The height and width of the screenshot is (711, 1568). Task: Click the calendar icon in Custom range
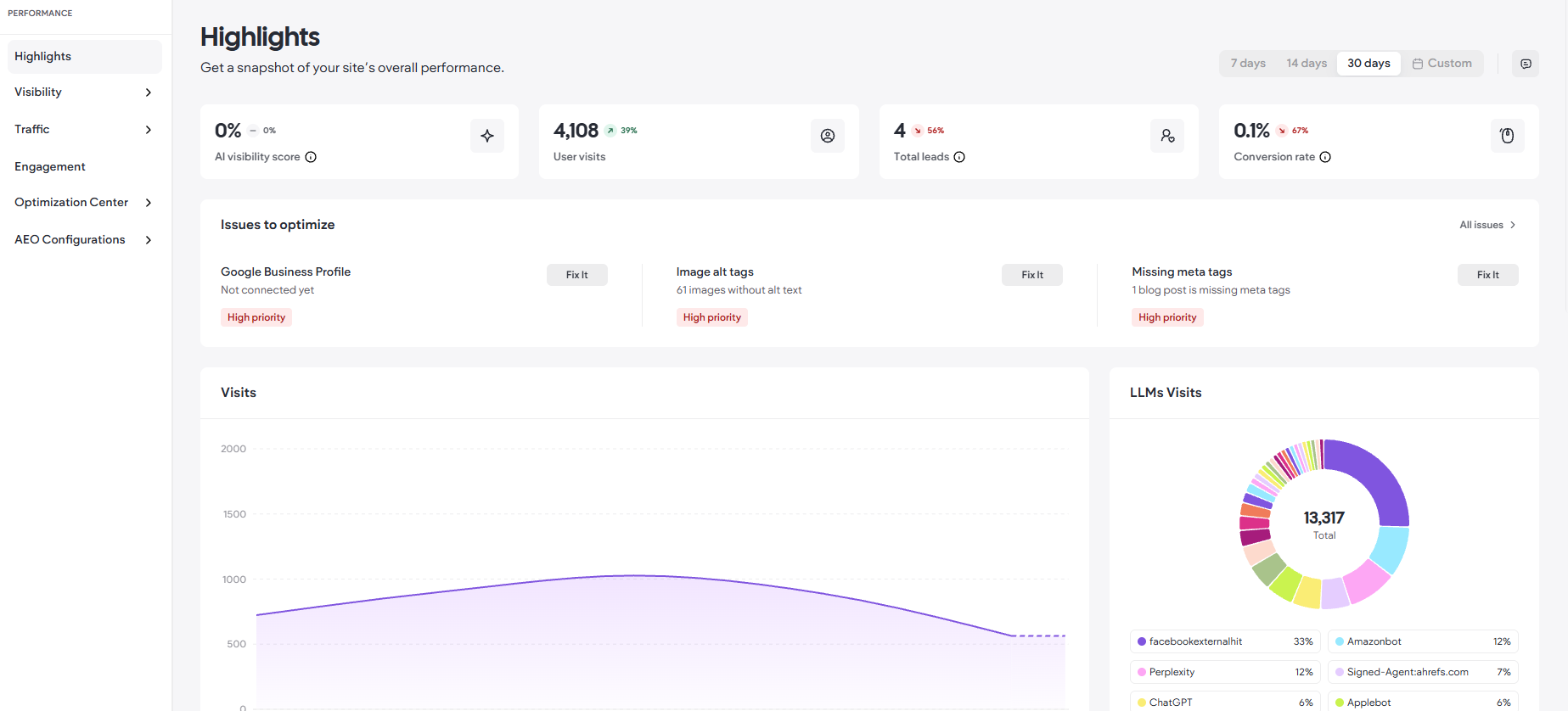[x=1418, y=64]
